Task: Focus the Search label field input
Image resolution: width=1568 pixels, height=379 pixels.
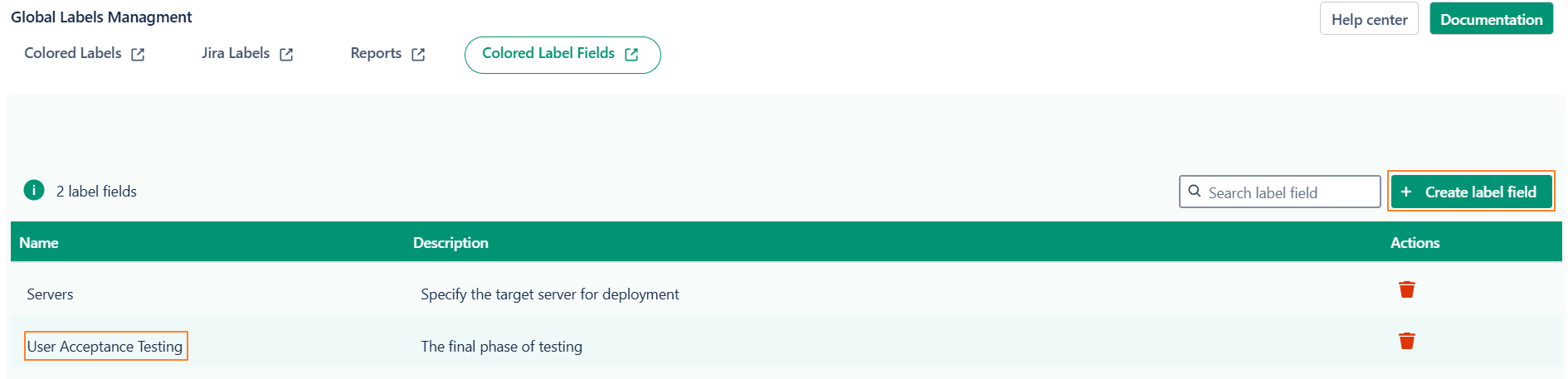Action: click(1286, 192)
